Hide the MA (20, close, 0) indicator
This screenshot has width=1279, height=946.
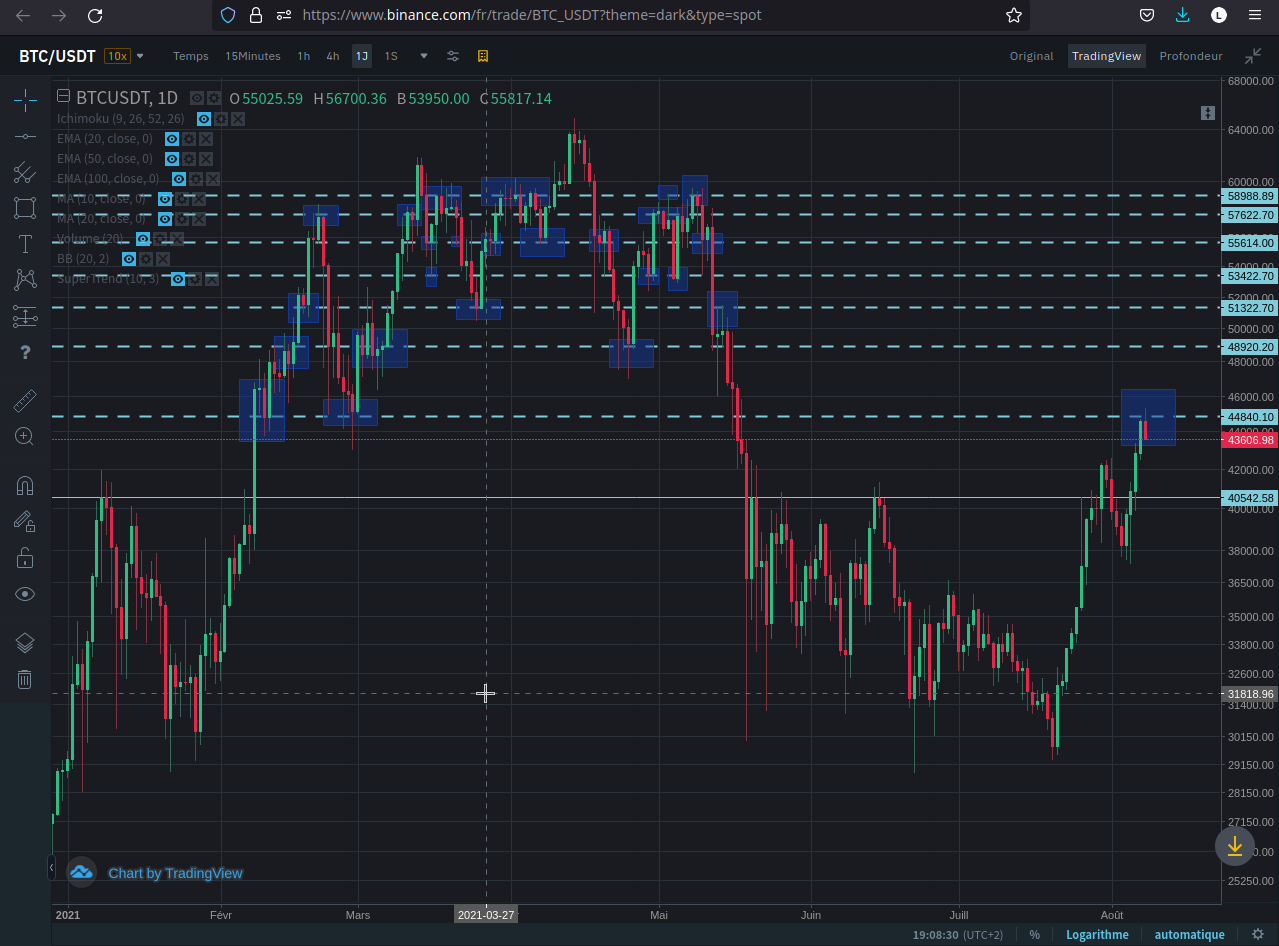coord(165,219)
